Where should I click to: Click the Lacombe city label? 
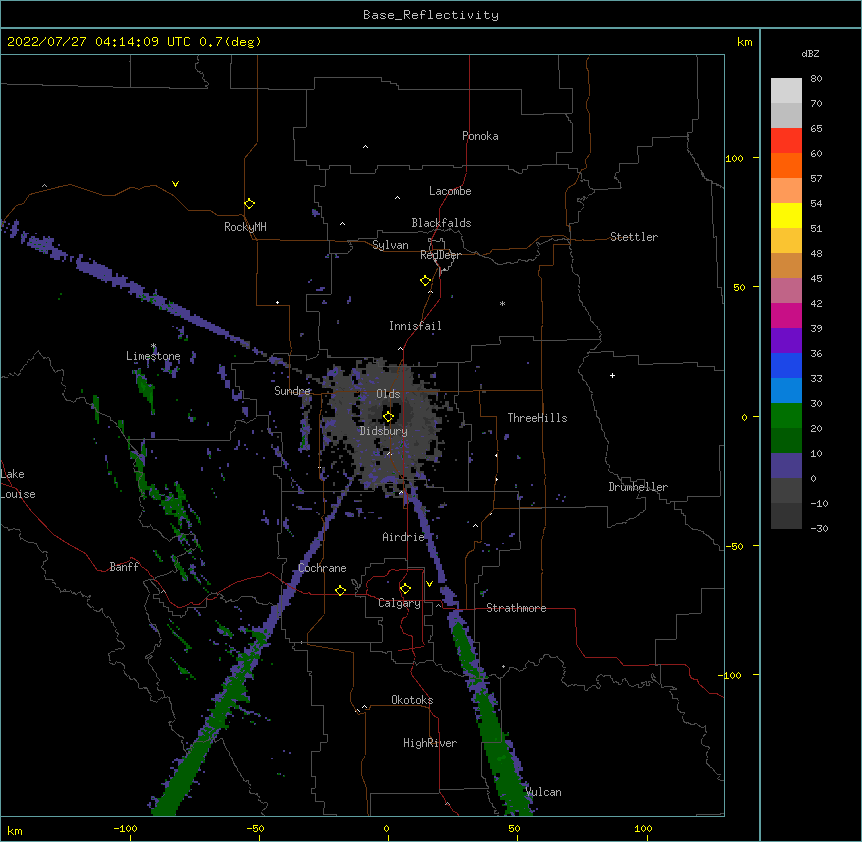[x=450, y=191]
